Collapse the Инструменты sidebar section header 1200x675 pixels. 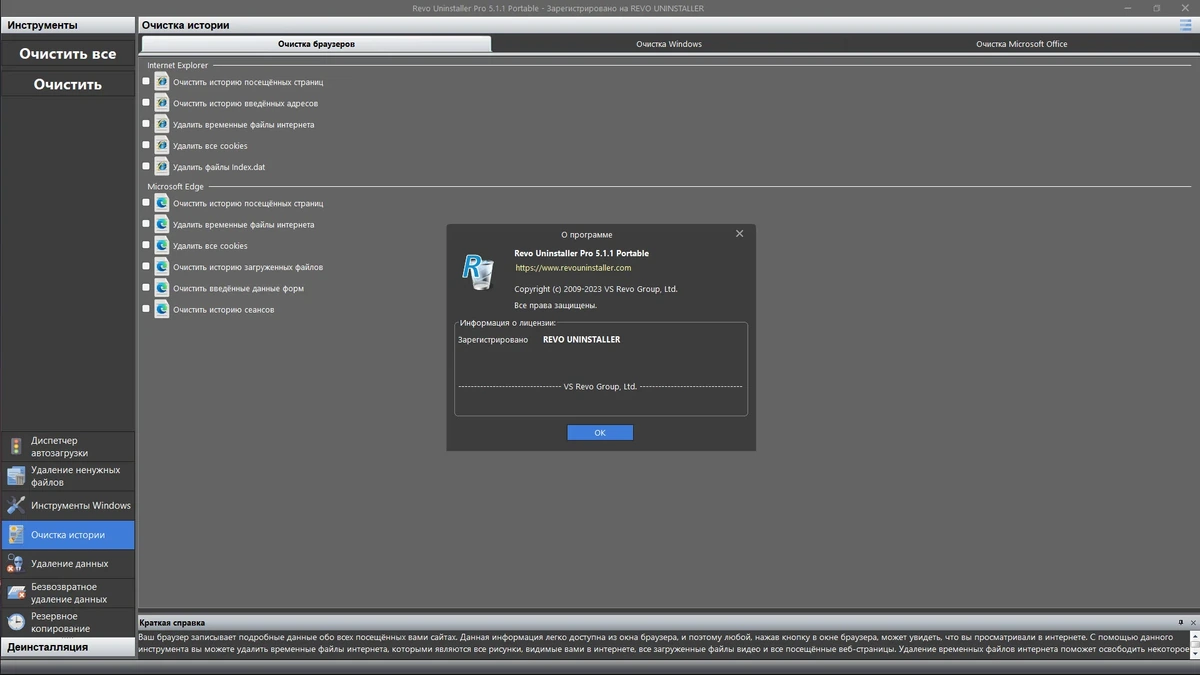point(68,25)
